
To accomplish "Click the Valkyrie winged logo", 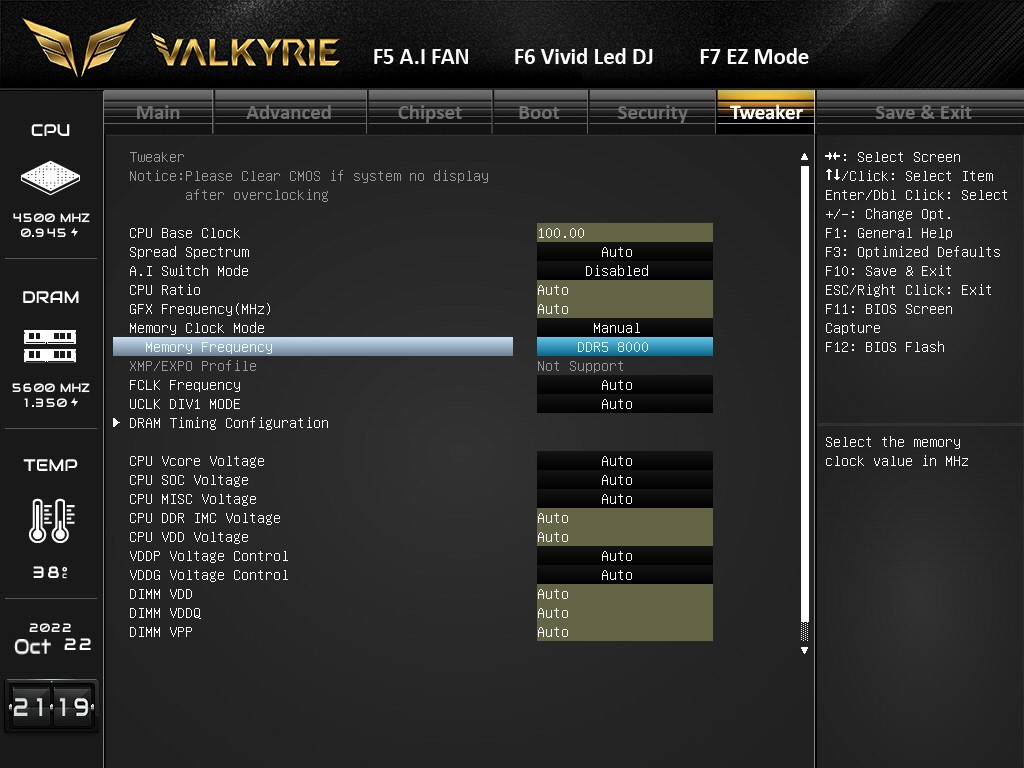I will (80, 47).
